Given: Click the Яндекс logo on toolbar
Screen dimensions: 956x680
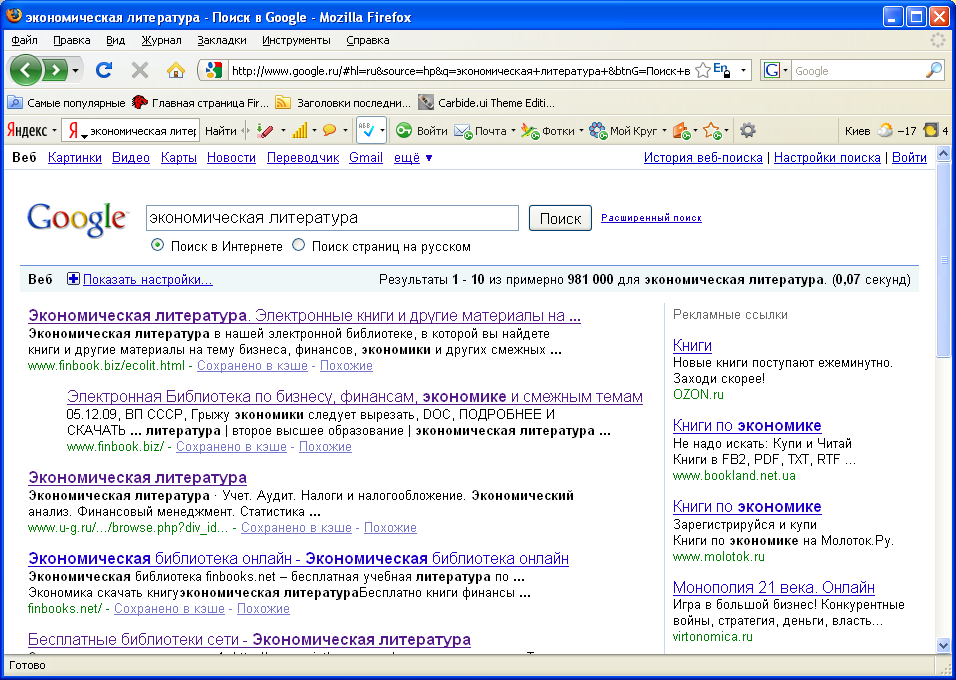Looking at the screenshot, I should 27,131.
